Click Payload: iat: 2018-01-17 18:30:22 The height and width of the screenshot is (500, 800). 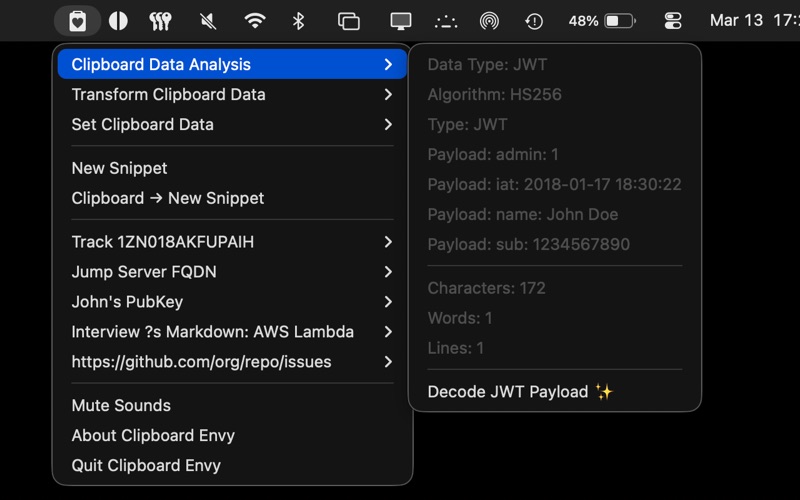click(x=555, y=184)
